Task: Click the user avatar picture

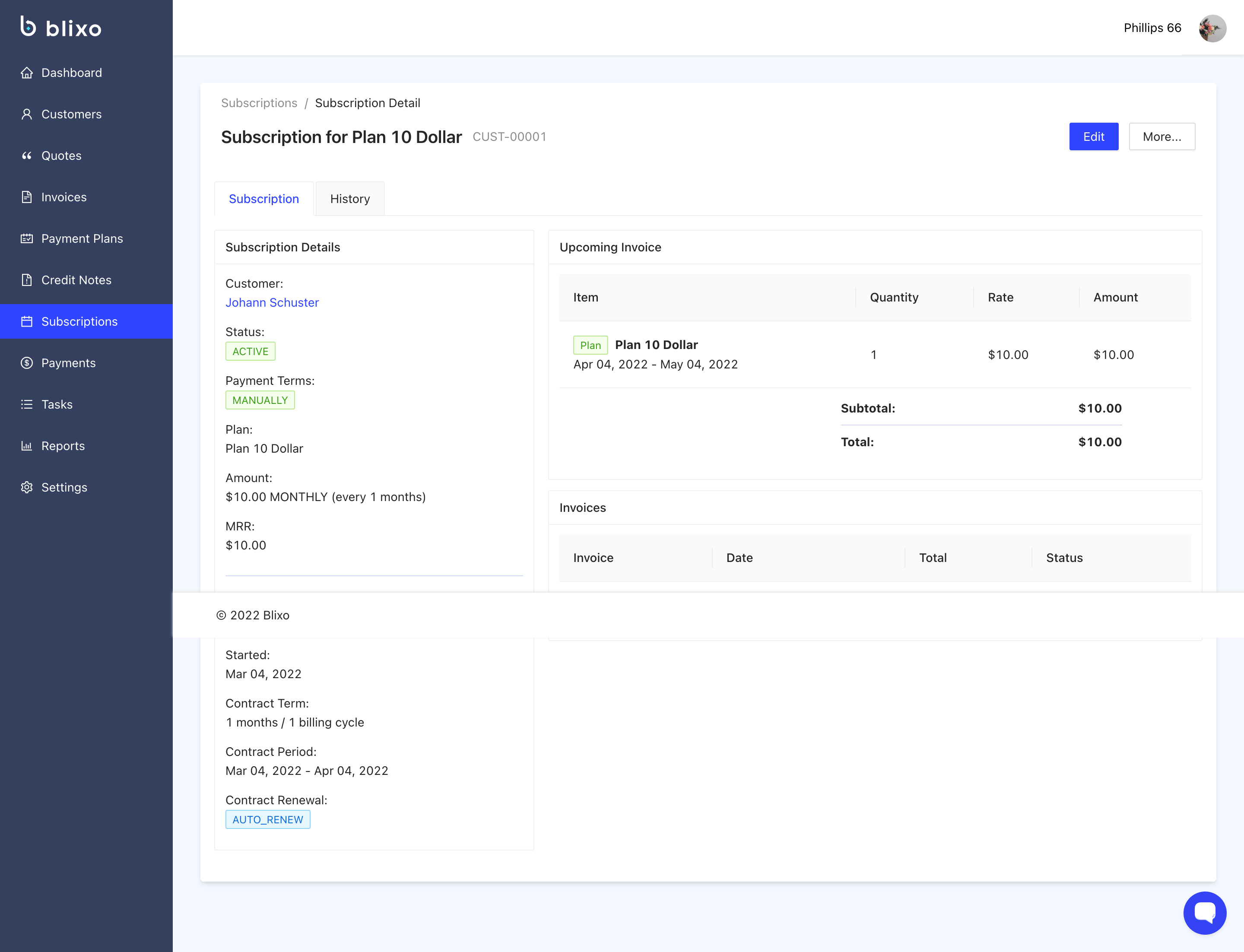Action: [1212, 28]
